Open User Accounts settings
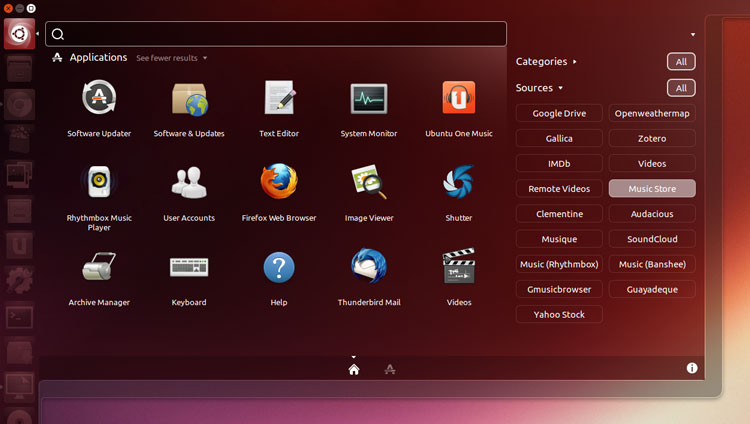The image size is (750, 424). pos(189,182)
